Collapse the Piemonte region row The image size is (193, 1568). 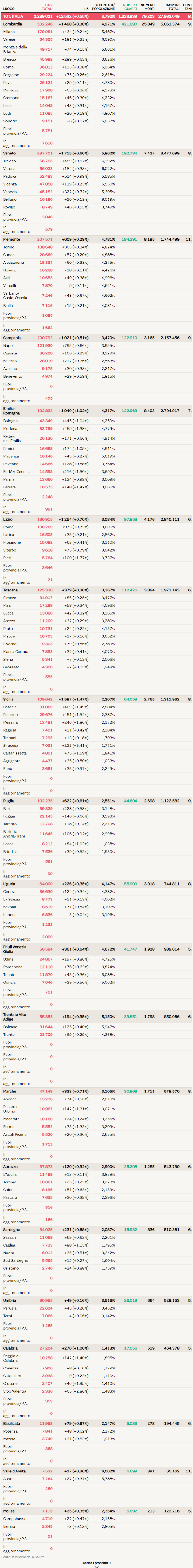click(x=96, y=239)
